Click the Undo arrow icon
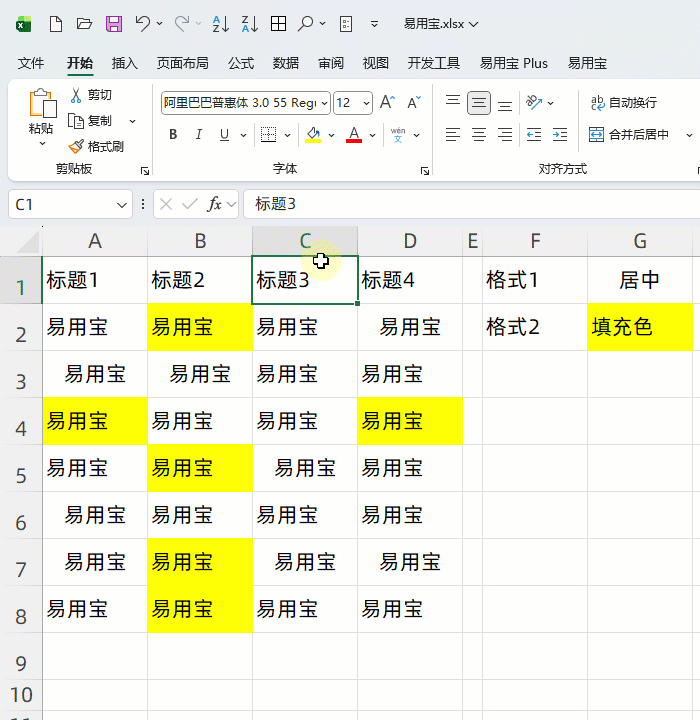The height and width of the screenshot is (720, 700). tap(143, 23)
